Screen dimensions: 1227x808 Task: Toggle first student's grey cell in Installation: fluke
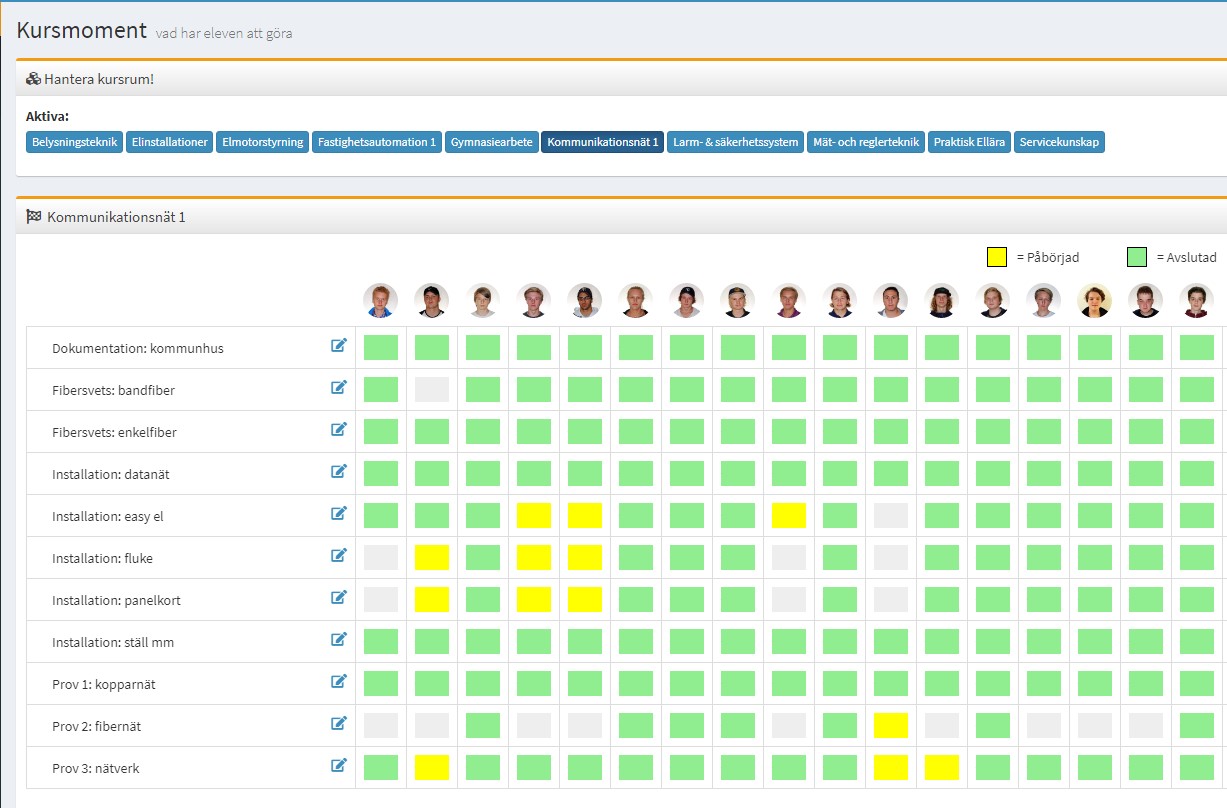click(x=381, y=557)
